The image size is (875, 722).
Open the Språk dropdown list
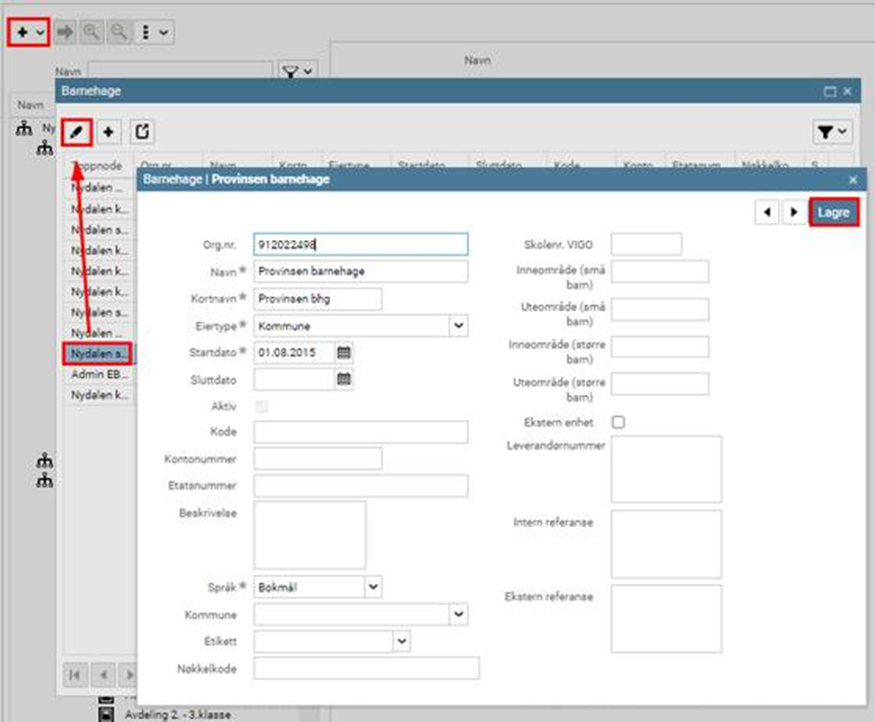(372, 587)
